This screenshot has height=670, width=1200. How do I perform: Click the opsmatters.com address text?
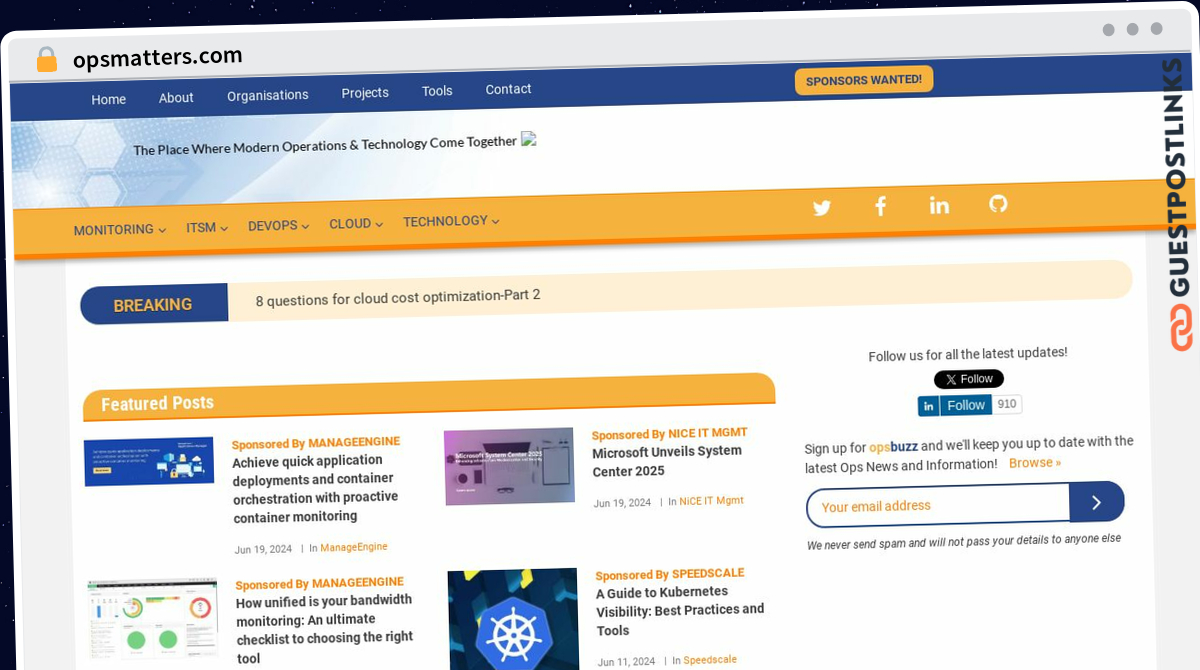pos(158,58)
